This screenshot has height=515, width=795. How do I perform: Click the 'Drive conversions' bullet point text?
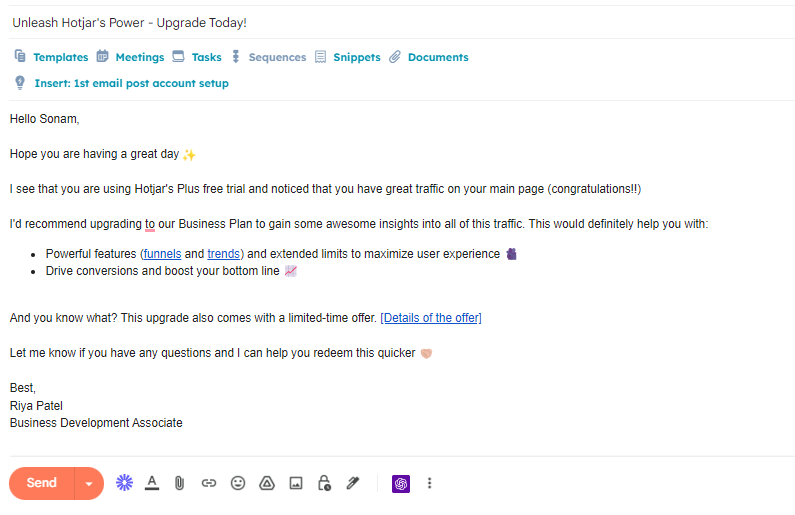coord(163,271)
